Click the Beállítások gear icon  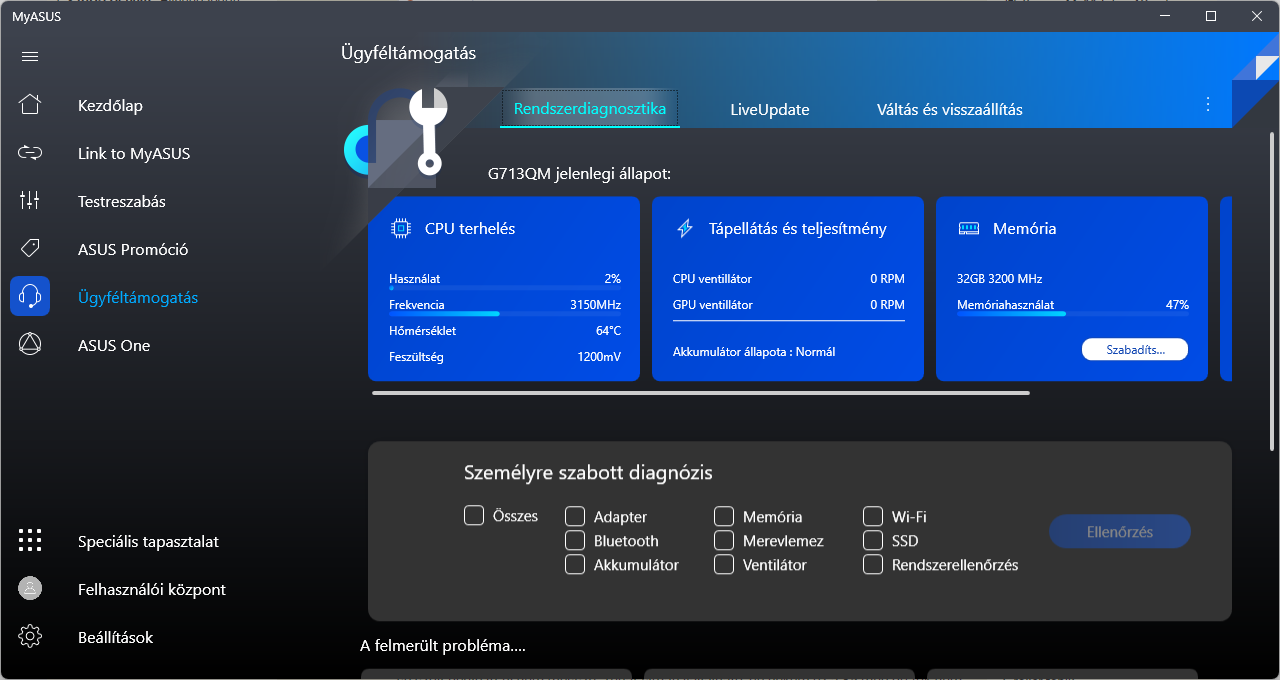click(x=30, y=637)
